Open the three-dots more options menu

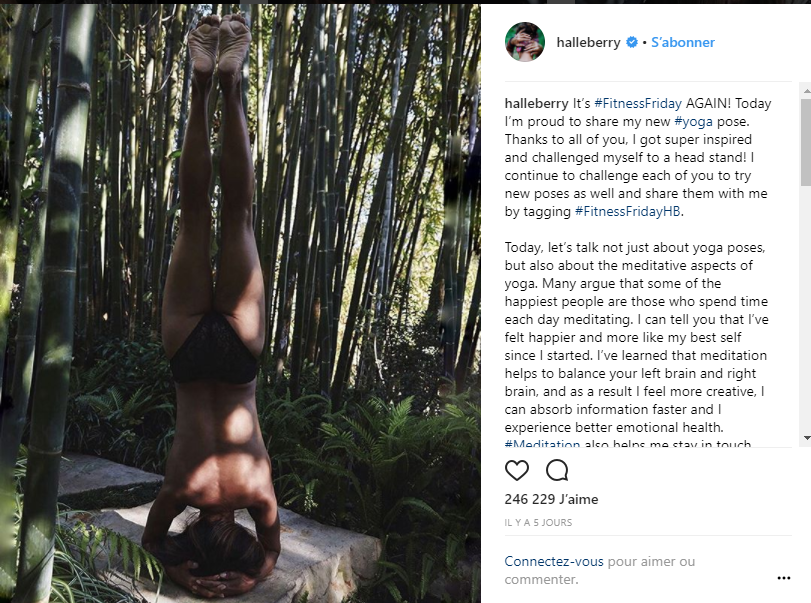click(784, 577)
